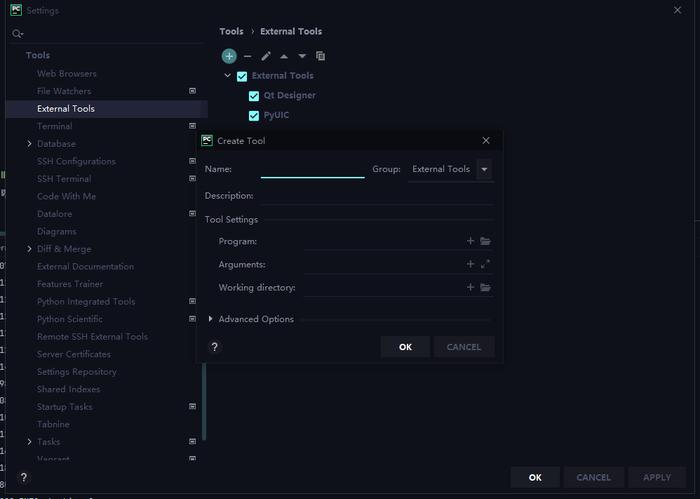This screenshot has height=499, width=700.
Task: Click the move down arrow icon
Action: (302, 56)
